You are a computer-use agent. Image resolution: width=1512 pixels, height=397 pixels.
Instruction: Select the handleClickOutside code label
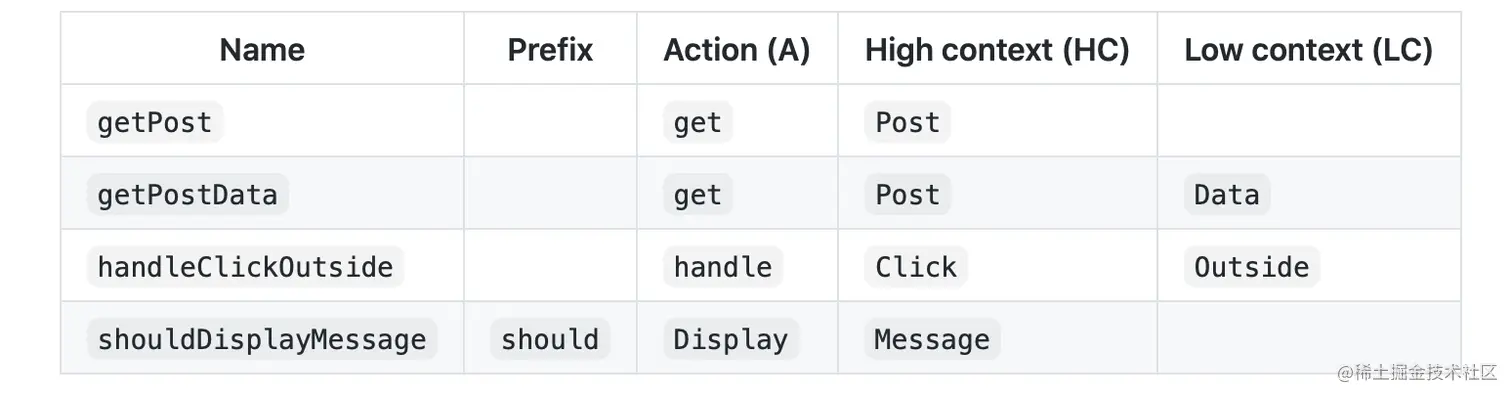(x=245, y=267)
